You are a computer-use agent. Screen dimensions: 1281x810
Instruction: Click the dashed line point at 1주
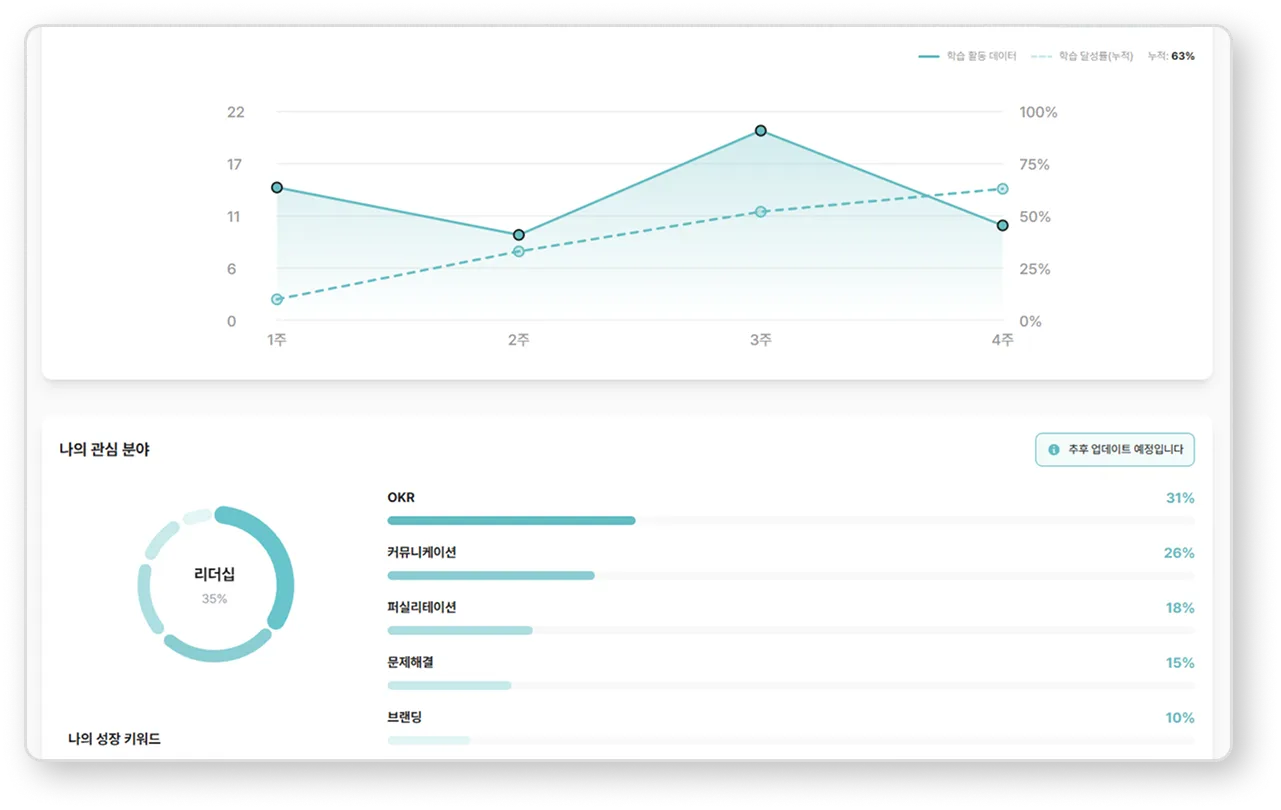(x=277, y=299)
